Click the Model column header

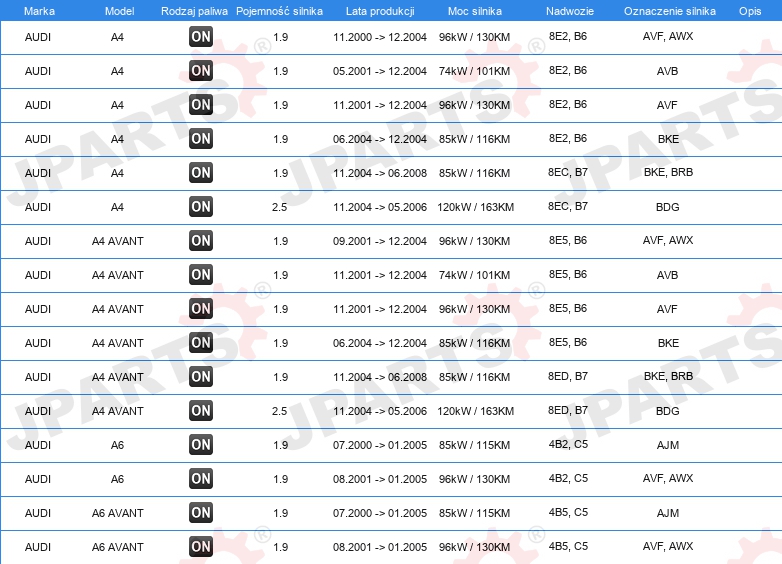click(x=119, y=11)
